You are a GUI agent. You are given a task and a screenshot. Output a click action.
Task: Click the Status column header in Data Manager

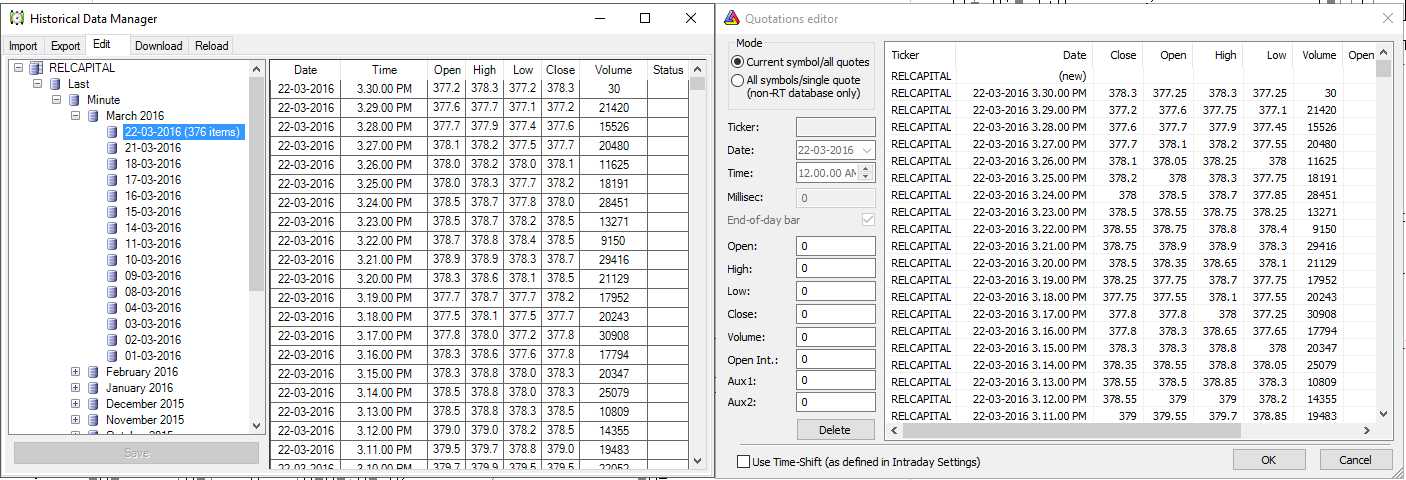pyautogui.click(x=668, y=70)
